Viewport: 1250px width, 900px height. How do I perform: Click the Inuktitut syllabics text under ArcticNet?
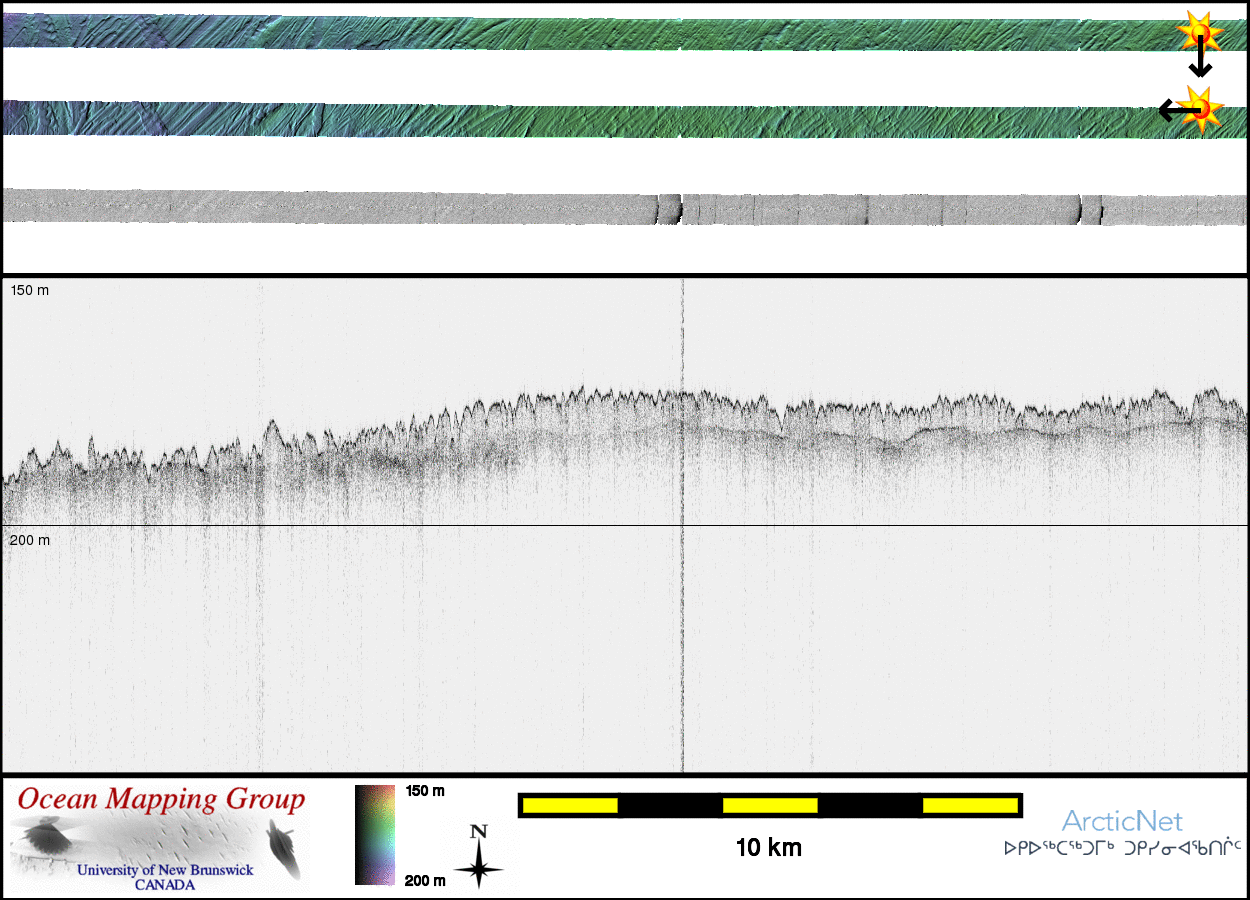click(x=1122, y=849)
